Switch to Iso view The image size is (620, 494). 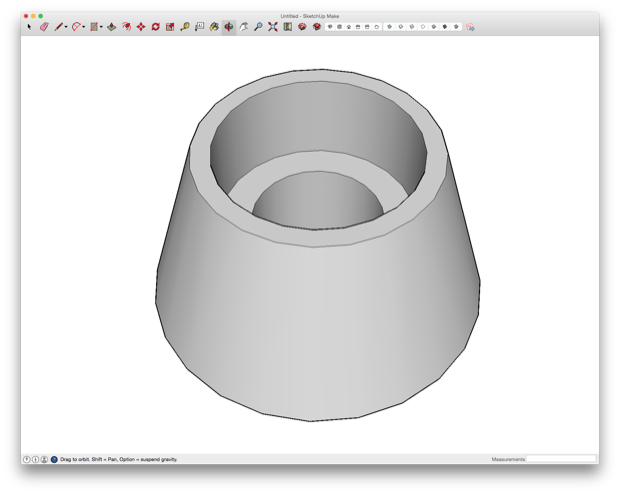pos(330,27)
